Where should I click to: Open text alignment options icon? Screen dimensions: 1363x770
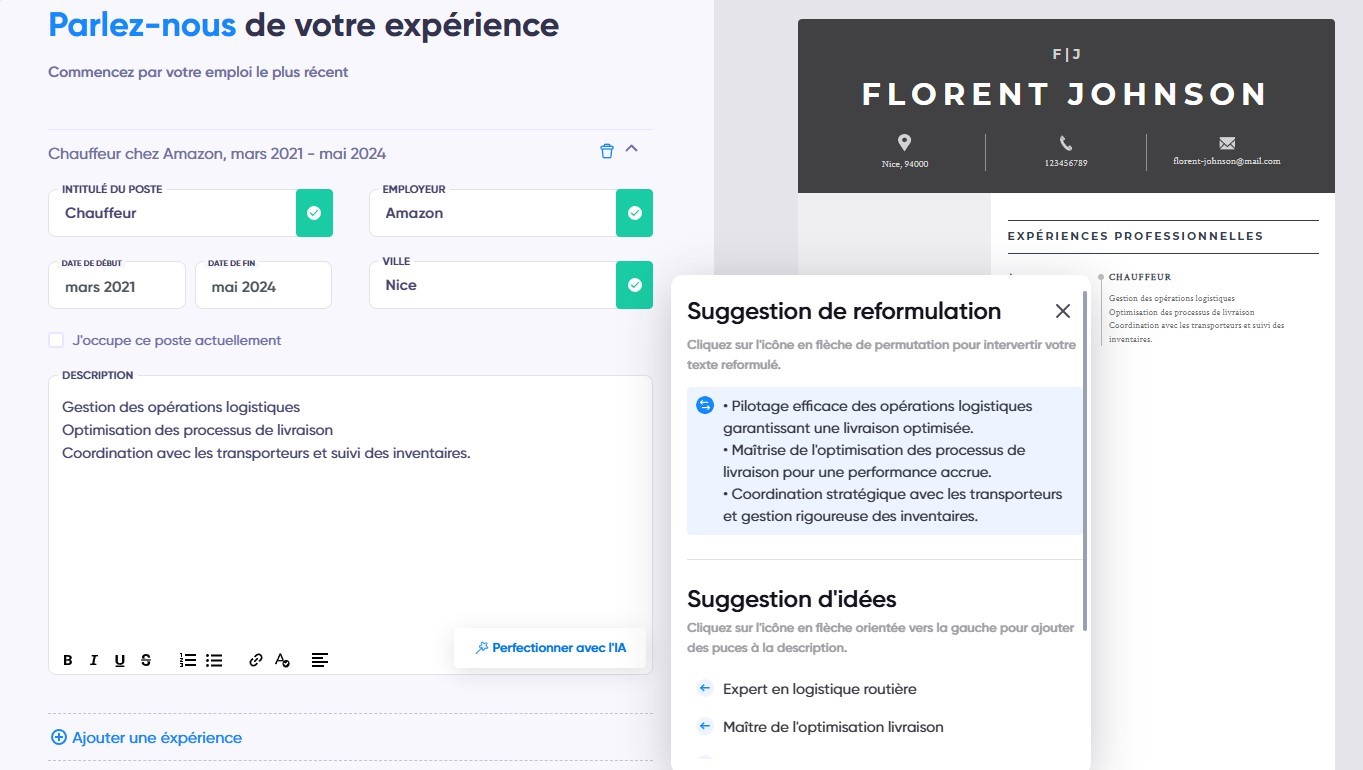pos(320,660)
